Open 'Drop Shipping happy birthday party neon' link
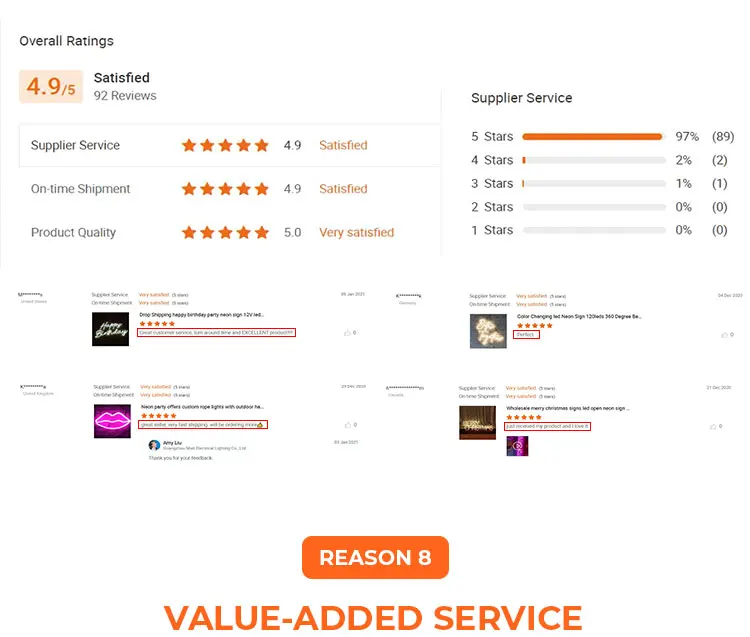750x637 pixels. (201, 314)
